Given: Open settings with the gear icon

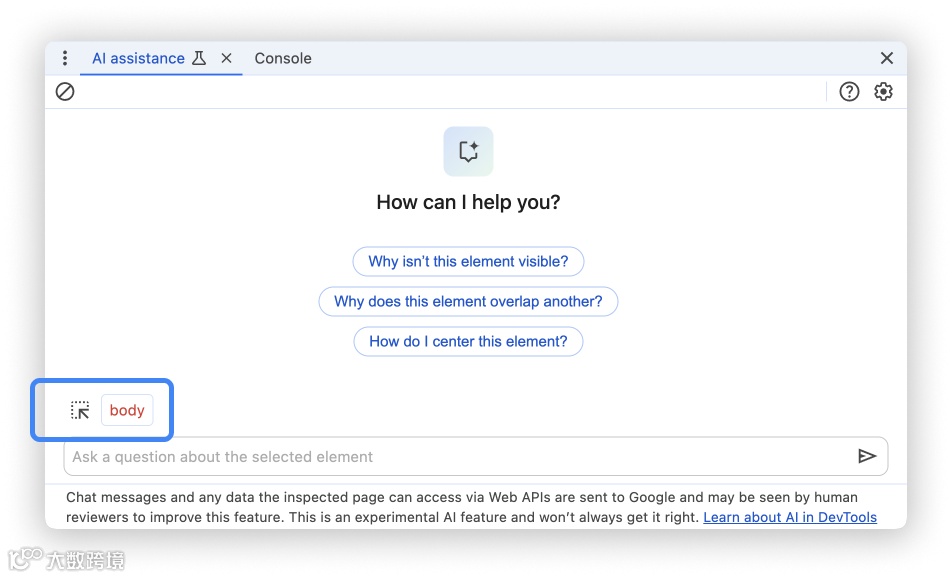Looking at the screenshot, I should click(883, 92).
